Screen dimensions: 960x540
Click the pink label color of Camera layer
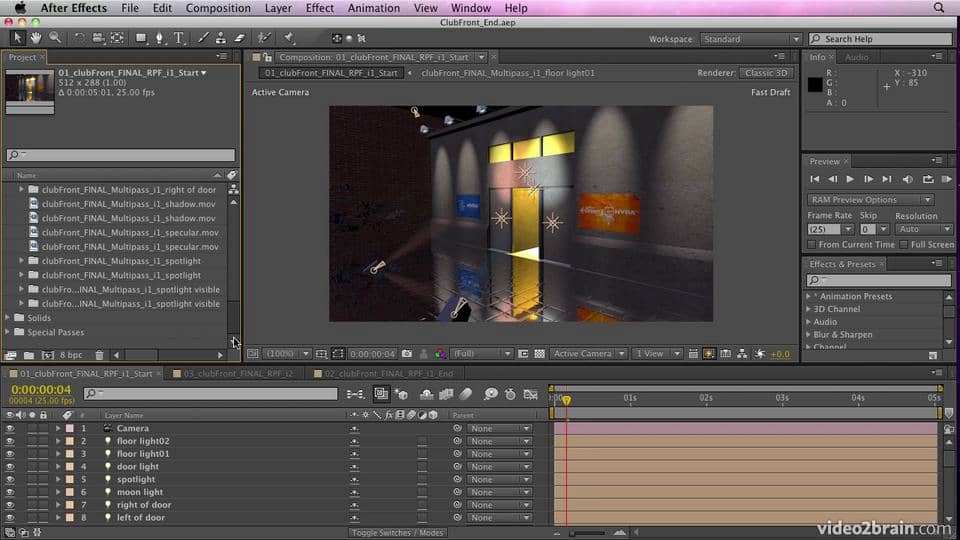(70, 429)
